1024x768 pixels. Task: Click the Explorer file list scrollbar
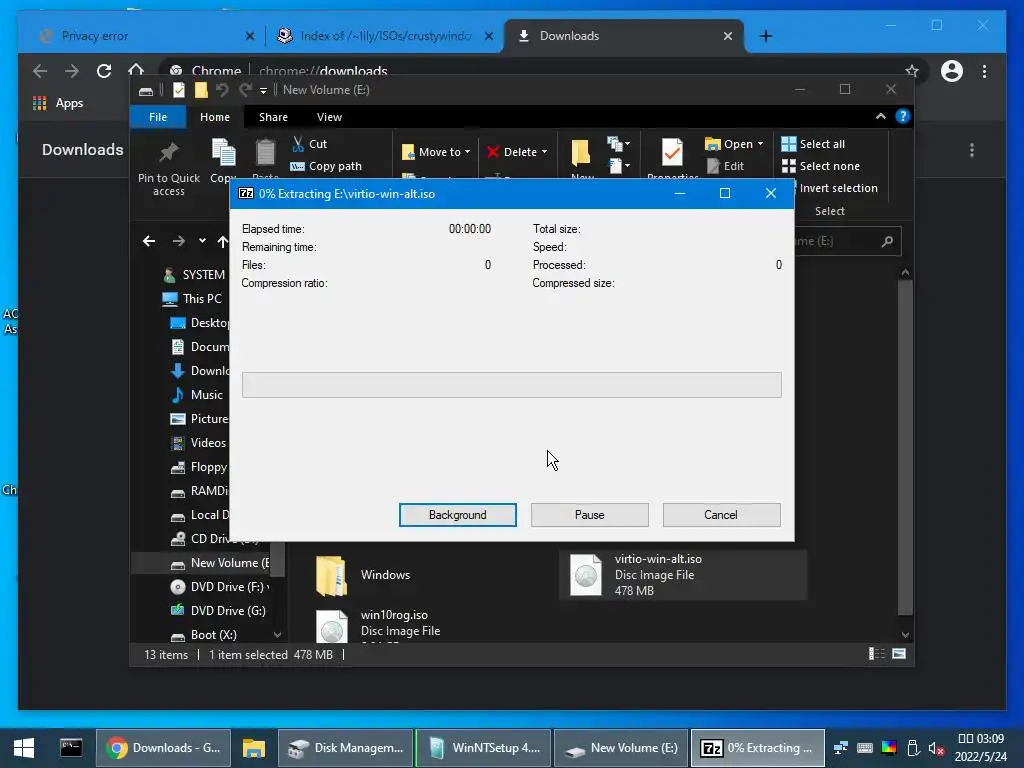coord(904,447)
